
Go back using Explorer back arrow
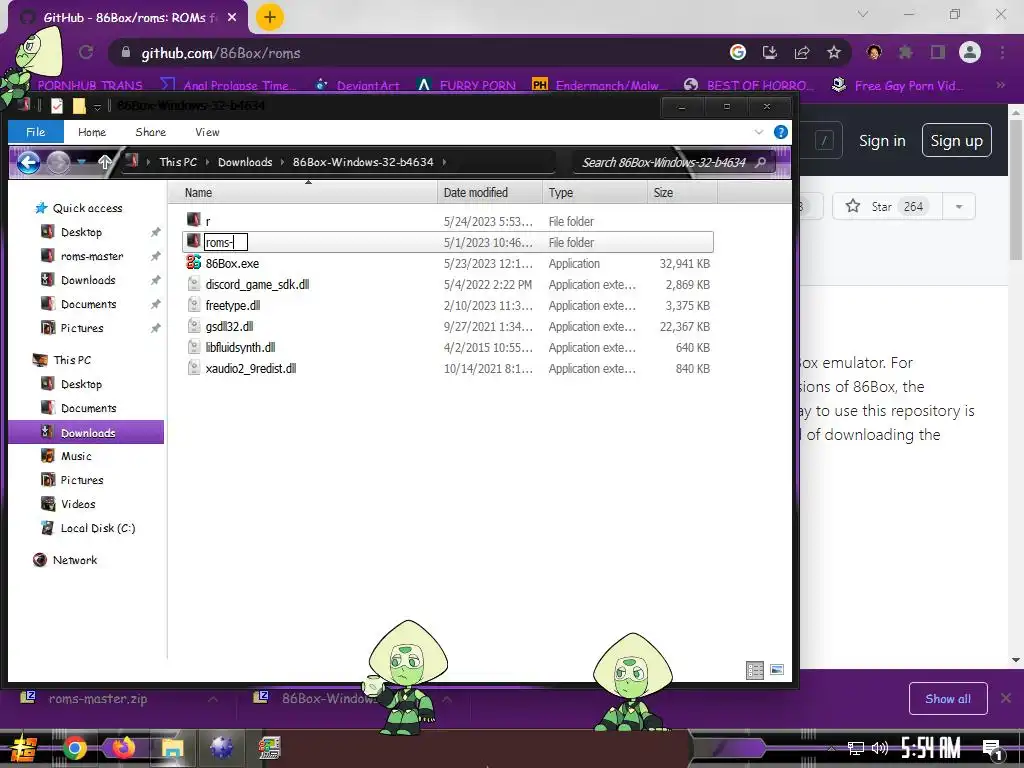28,162
